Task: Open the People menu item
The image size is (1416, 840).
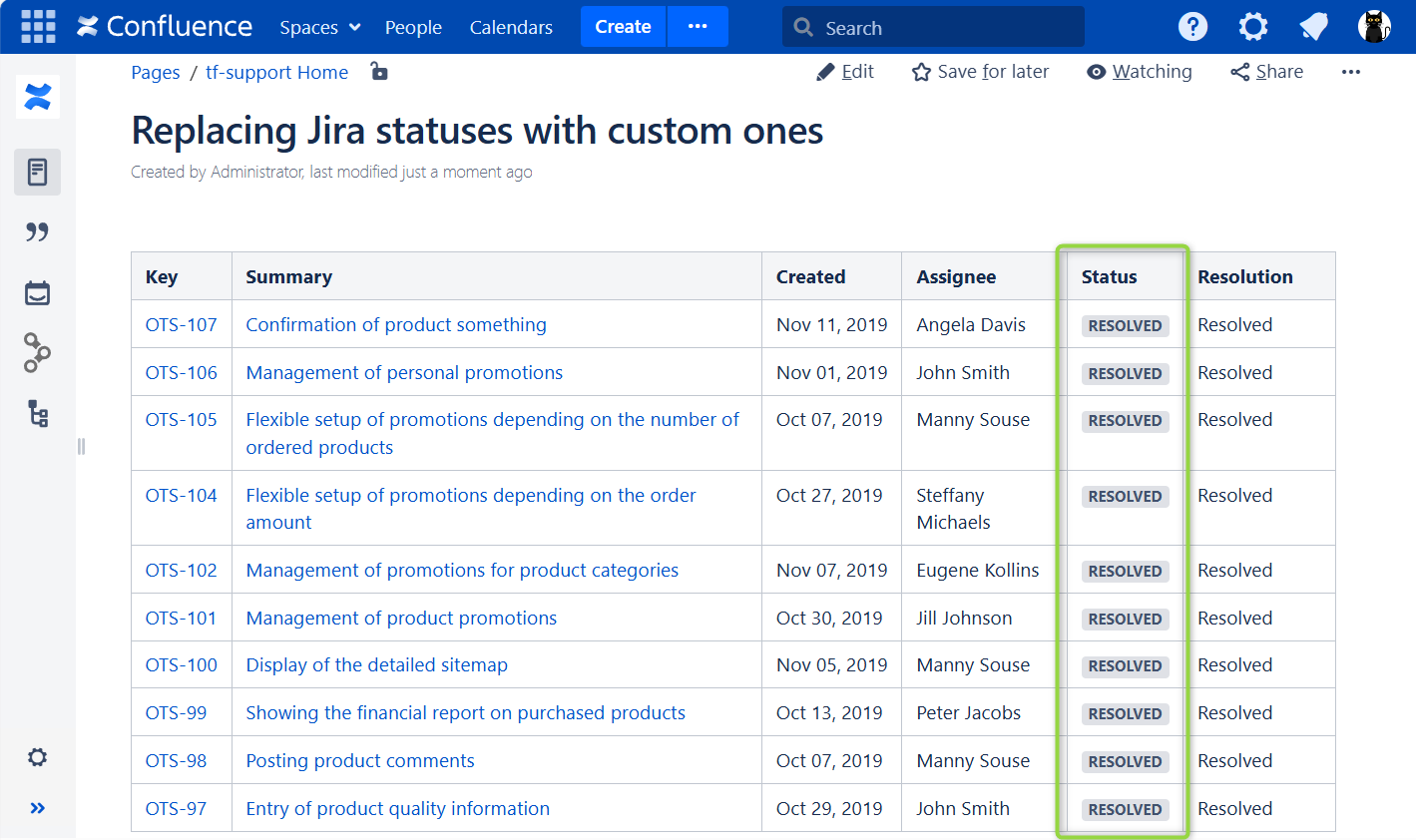Action: coord(413,28)
